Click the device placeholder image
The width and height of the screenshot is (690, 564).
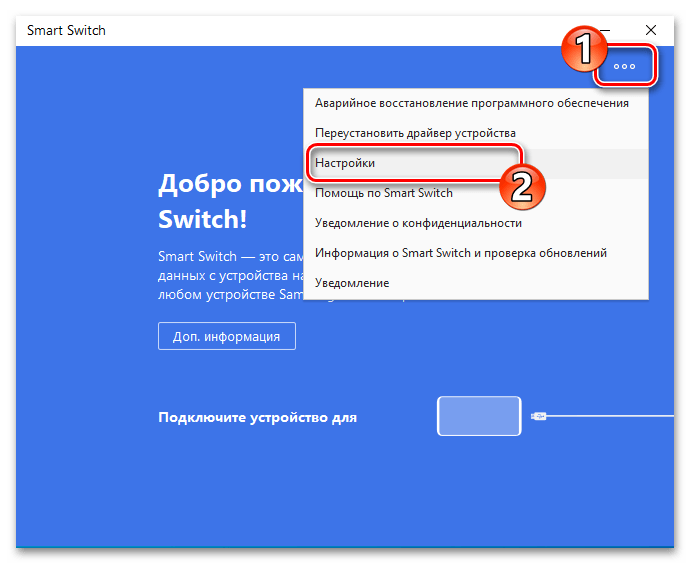click(479, 416)
